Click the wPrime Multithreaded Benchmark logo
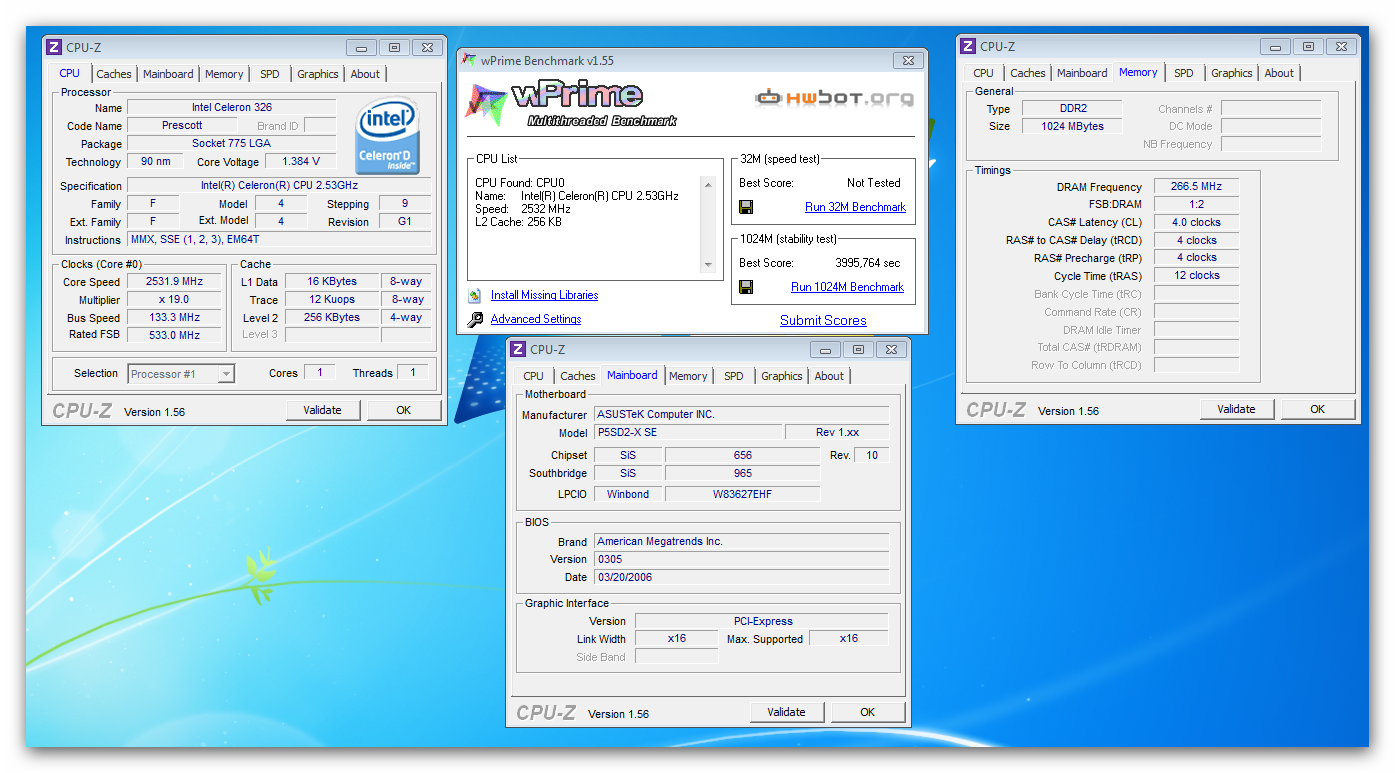The width and height of the screenshot is (1395, 773). 573,105
